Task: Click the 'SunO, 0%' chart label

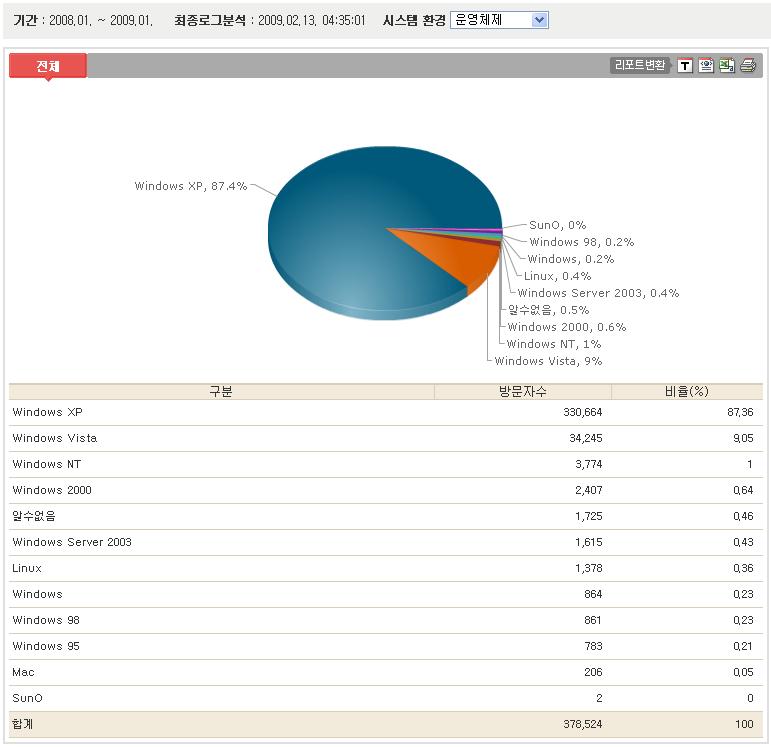Action: click(x=558, y=225)
